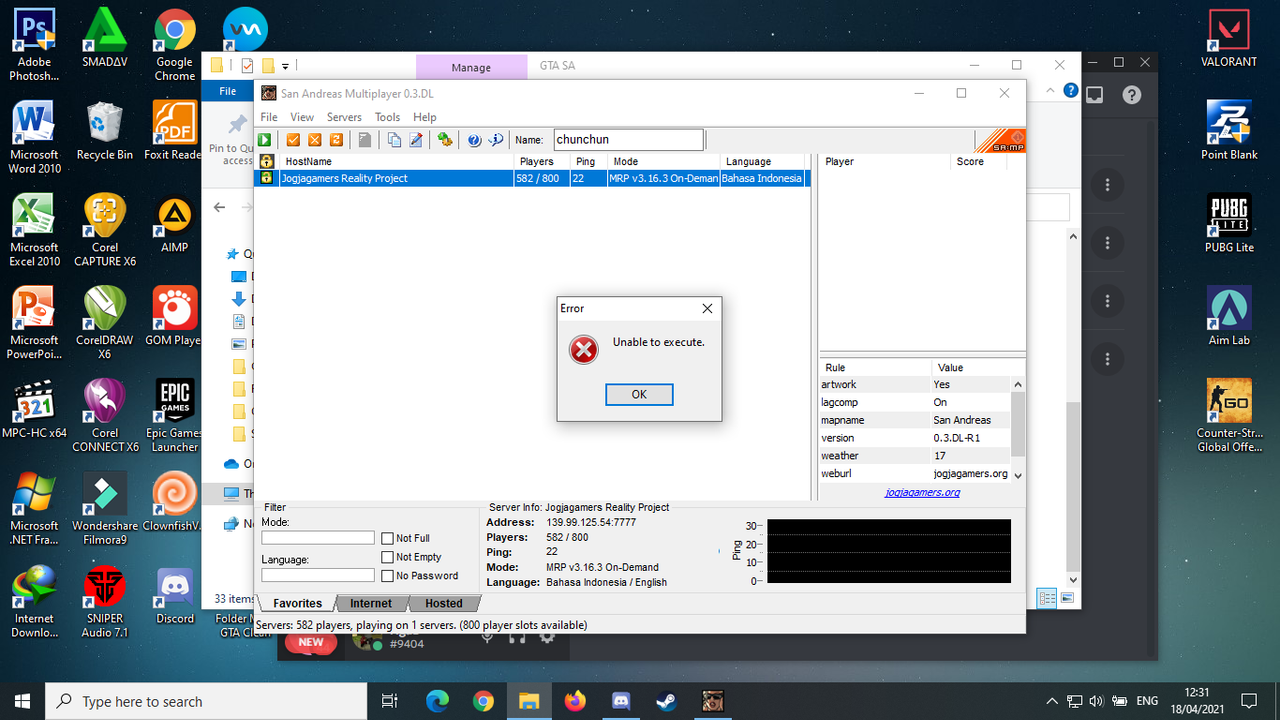The image size is (1280, 720).
Task: Click the speaker volume tray icon
Action: [x=1095, y=701]
